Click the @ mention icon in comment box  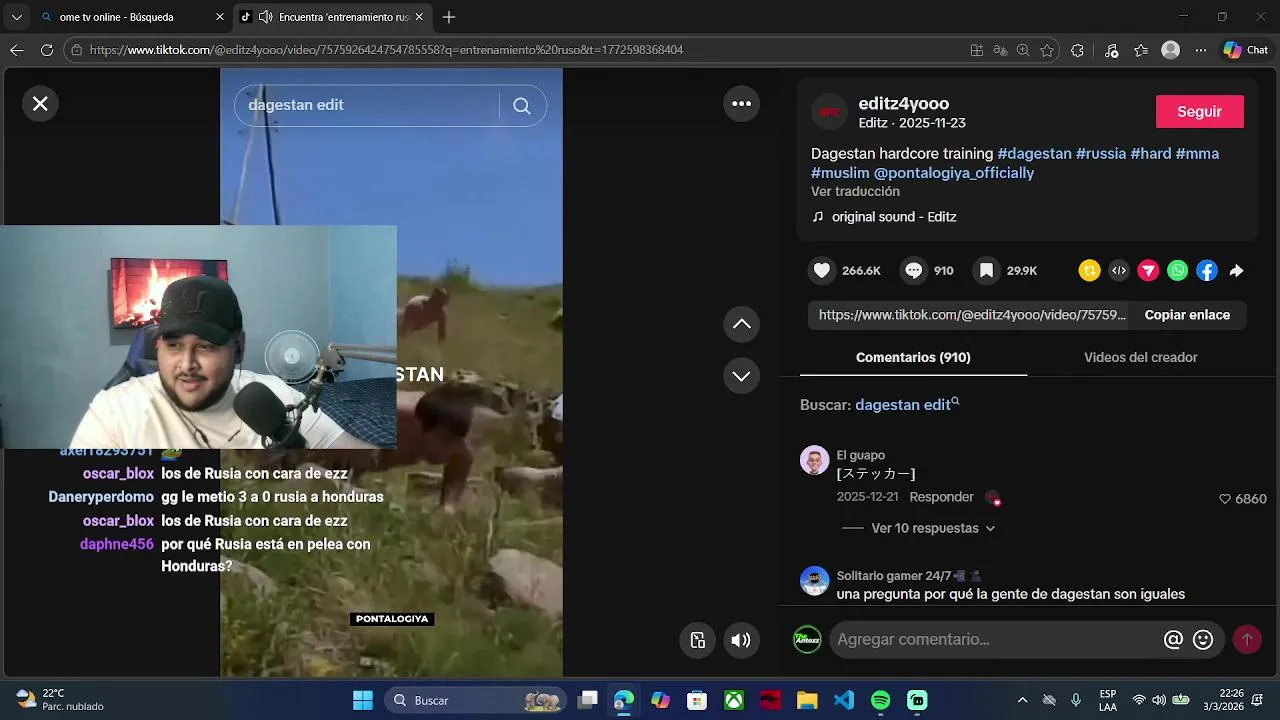click(1173, 639)
